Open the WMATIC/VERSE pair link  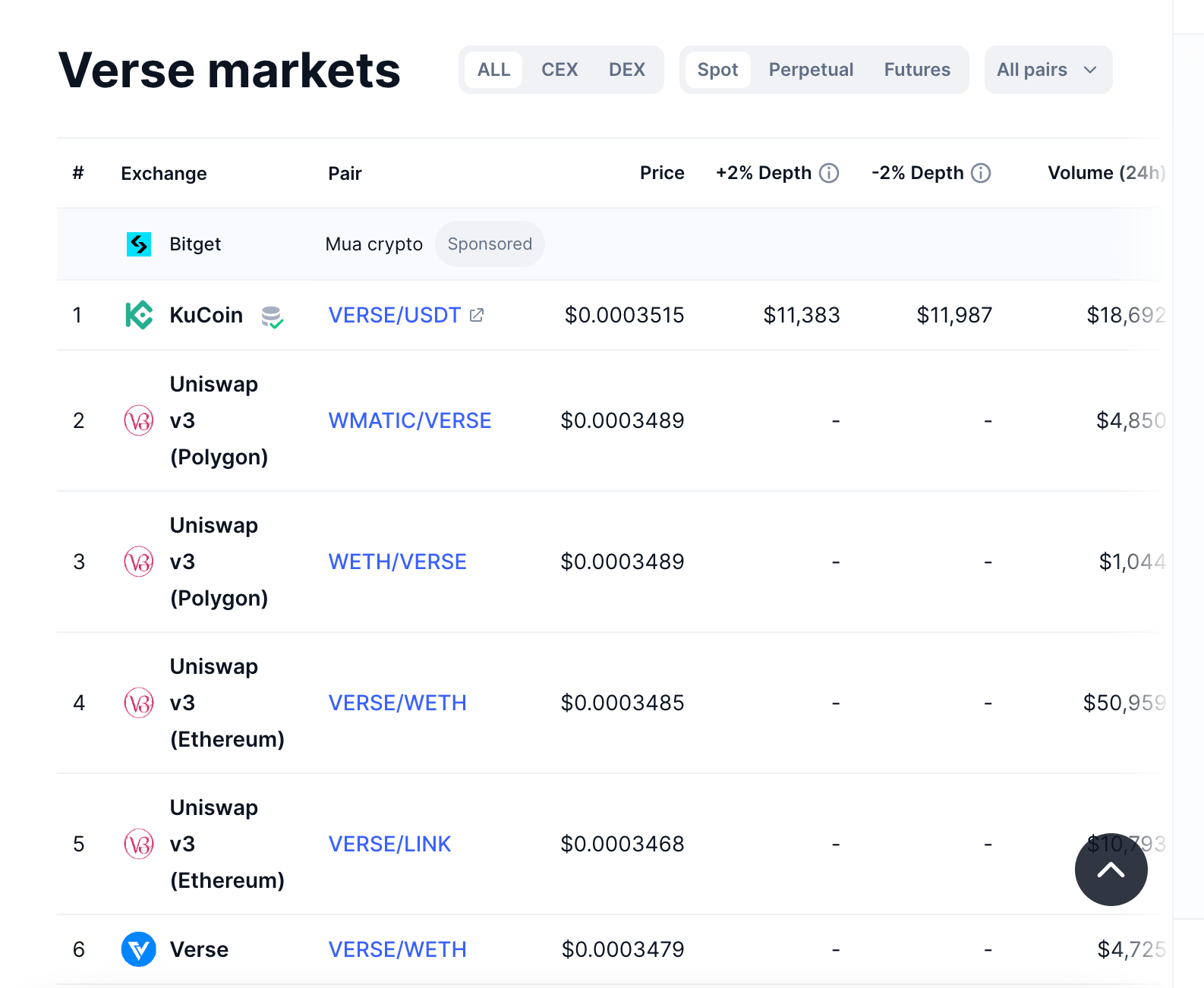410,420
